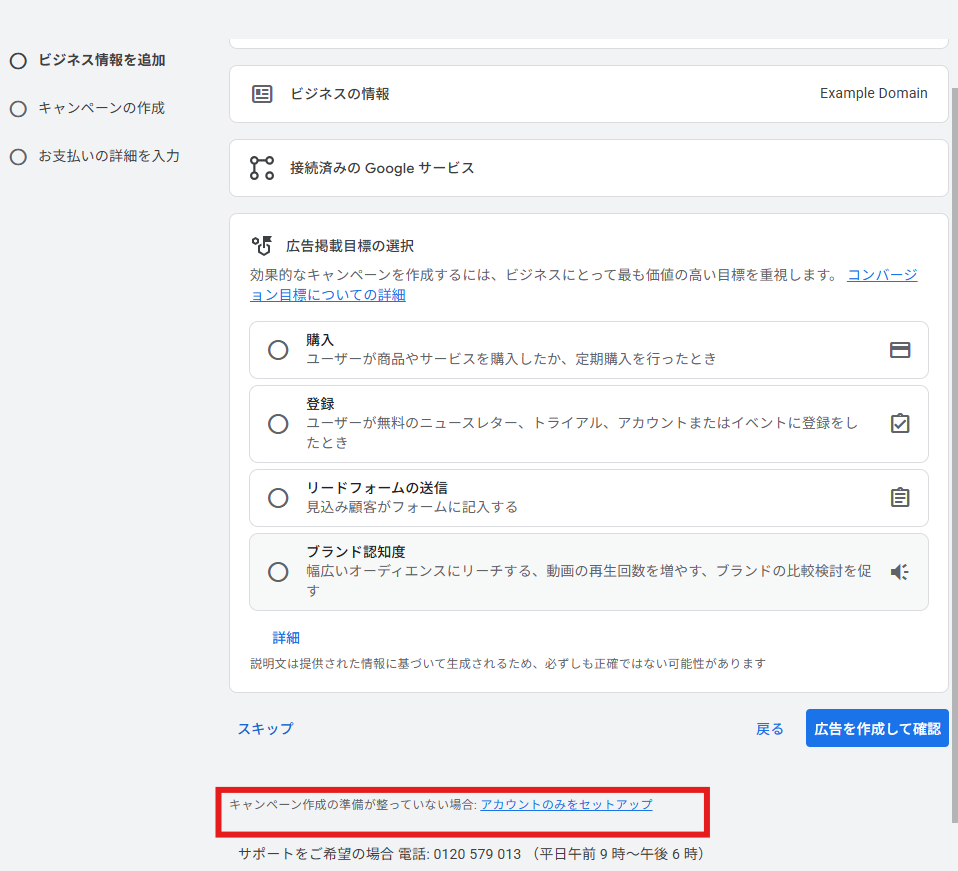The image size is (958, 871).
Task: Click the 見込み顧客がフォームに記入する description
Action: (412, 507)
